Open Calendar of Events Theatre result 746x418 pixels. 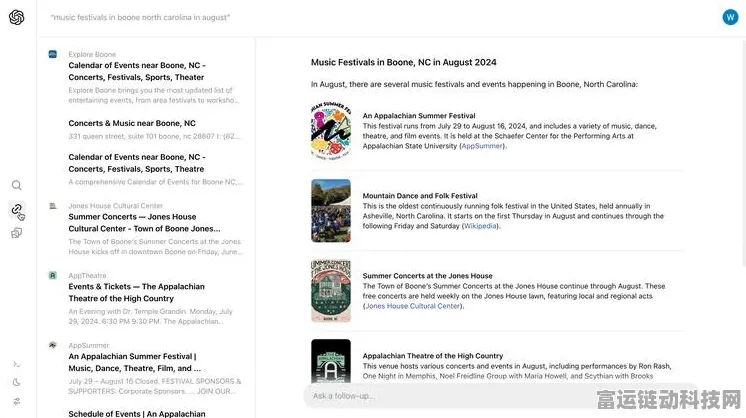tap(137, 163)
